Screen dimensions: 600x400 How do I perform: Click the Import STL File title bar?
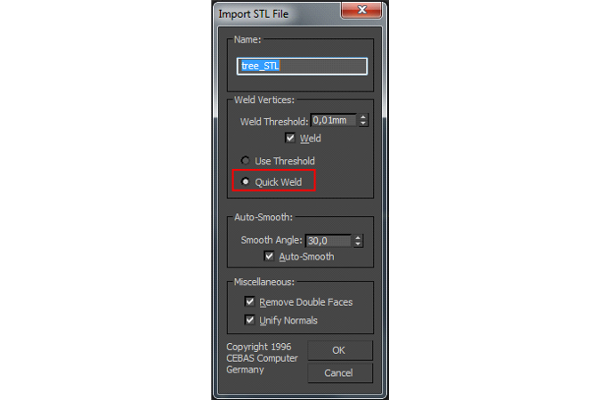277,14
